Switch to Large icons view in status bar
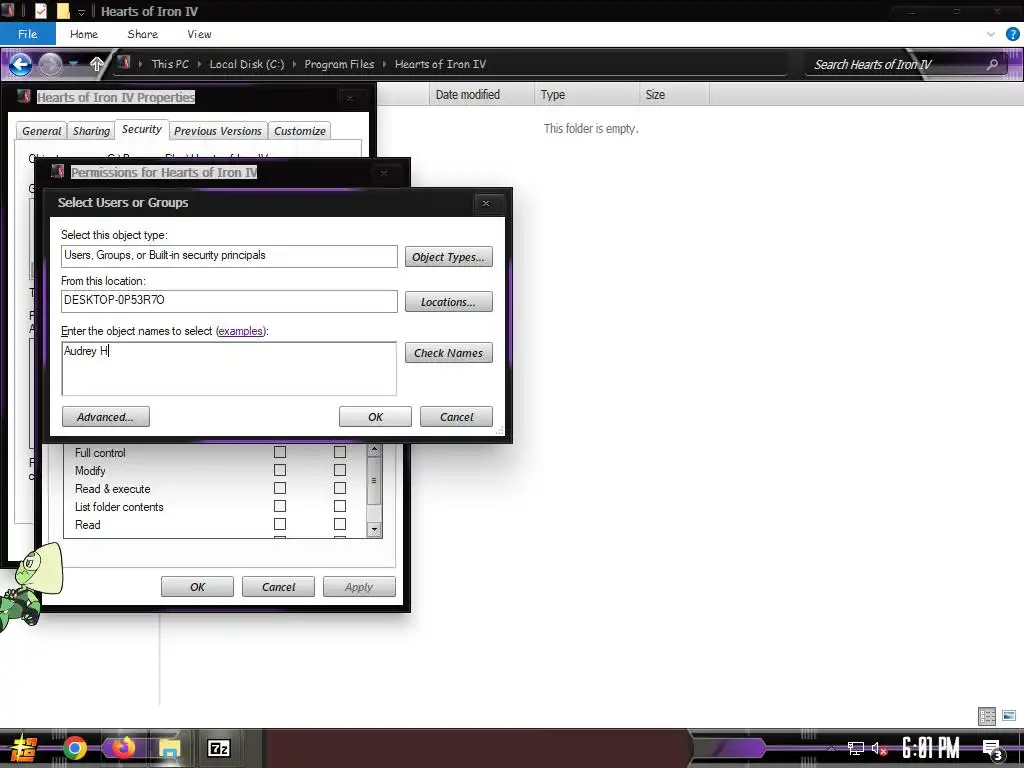 (1008, 716)
